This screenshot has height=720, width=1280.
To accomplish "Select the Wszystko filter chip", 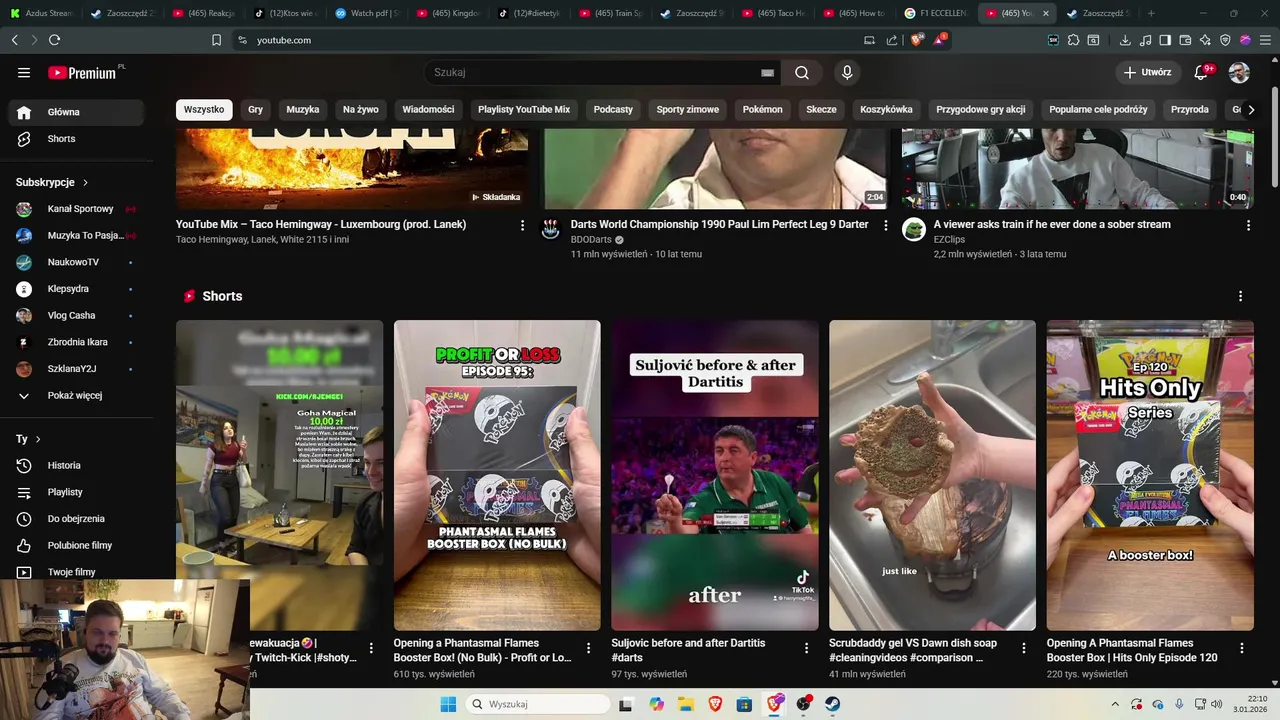I will point(204,109).
